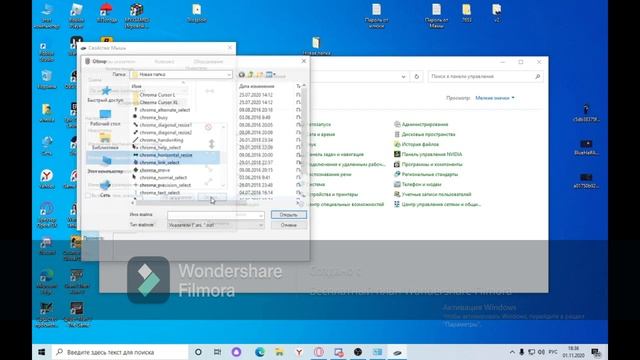Select the chroma_horizontal_resize cursor file
640x360 pixels.
point(166,155)
